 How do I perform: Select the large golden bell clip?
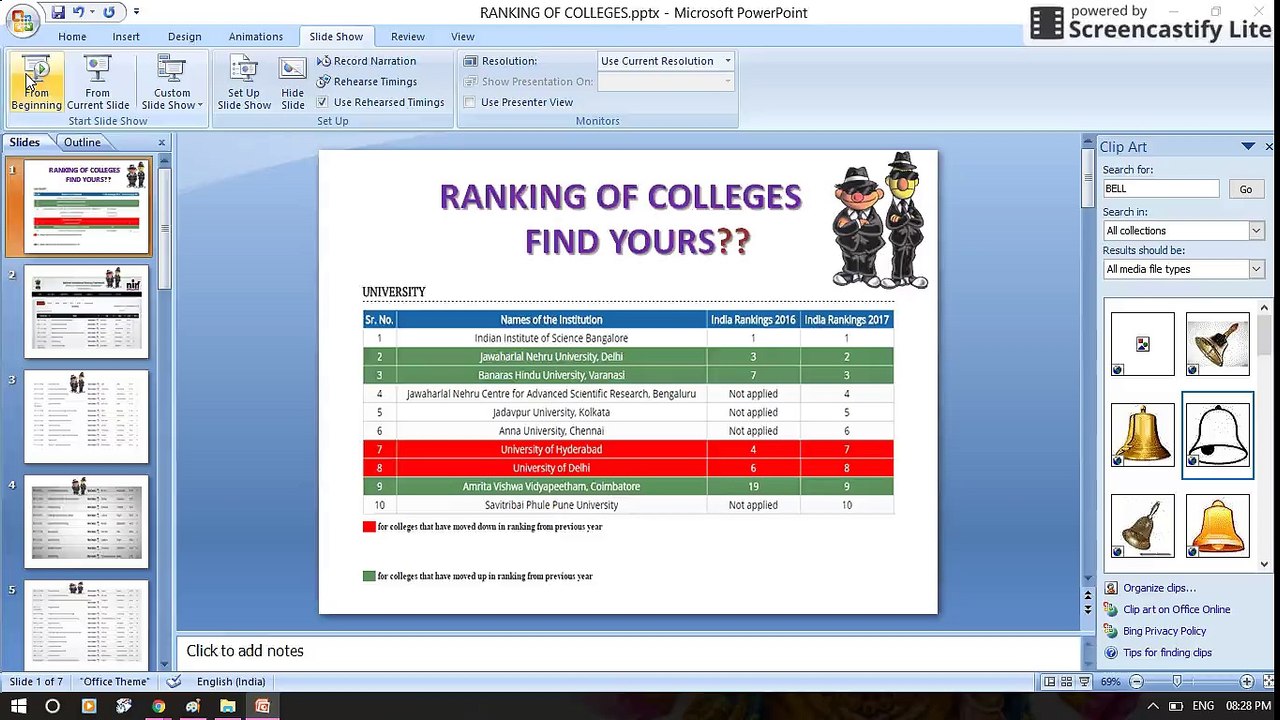point(1143,435)
